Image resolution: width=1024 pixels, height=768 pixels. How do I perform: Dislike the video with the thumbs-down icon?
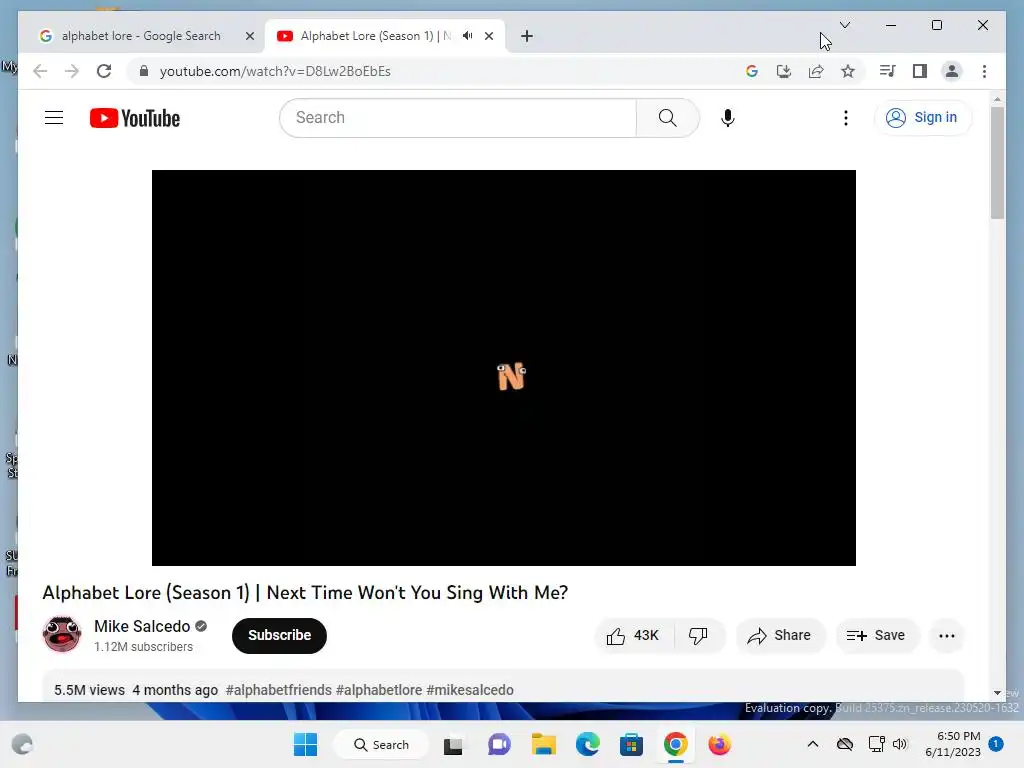pos(698,635)
